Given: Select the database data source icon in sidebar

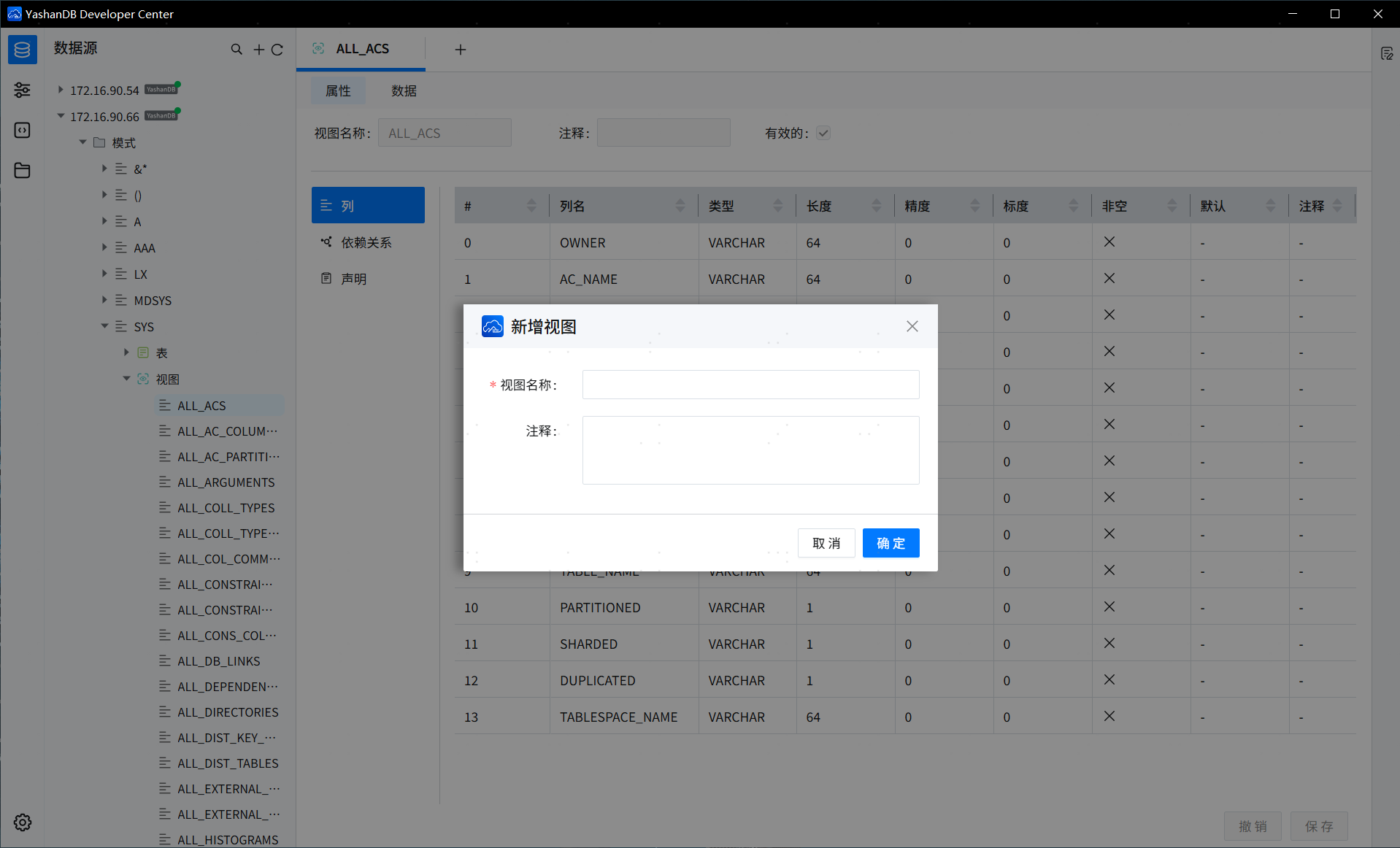Looking at the screenshot, I should click(x=22, y=49).
